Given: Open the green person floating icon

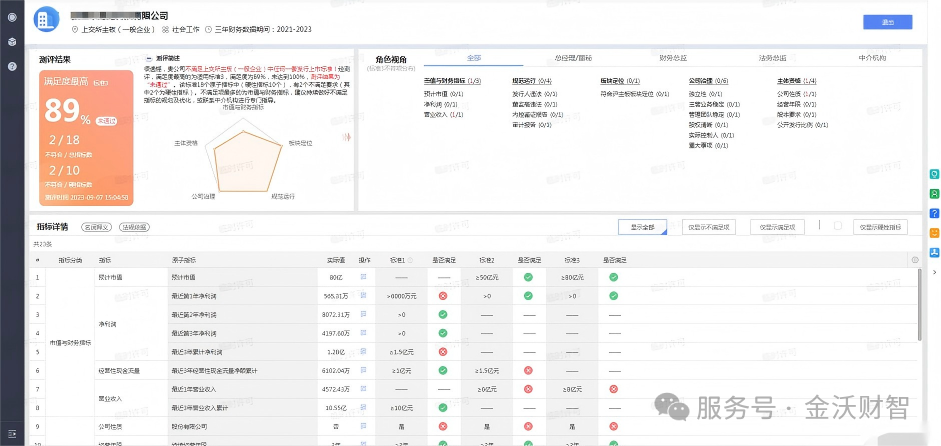Looking at the screenshot, I should [934, 194].
